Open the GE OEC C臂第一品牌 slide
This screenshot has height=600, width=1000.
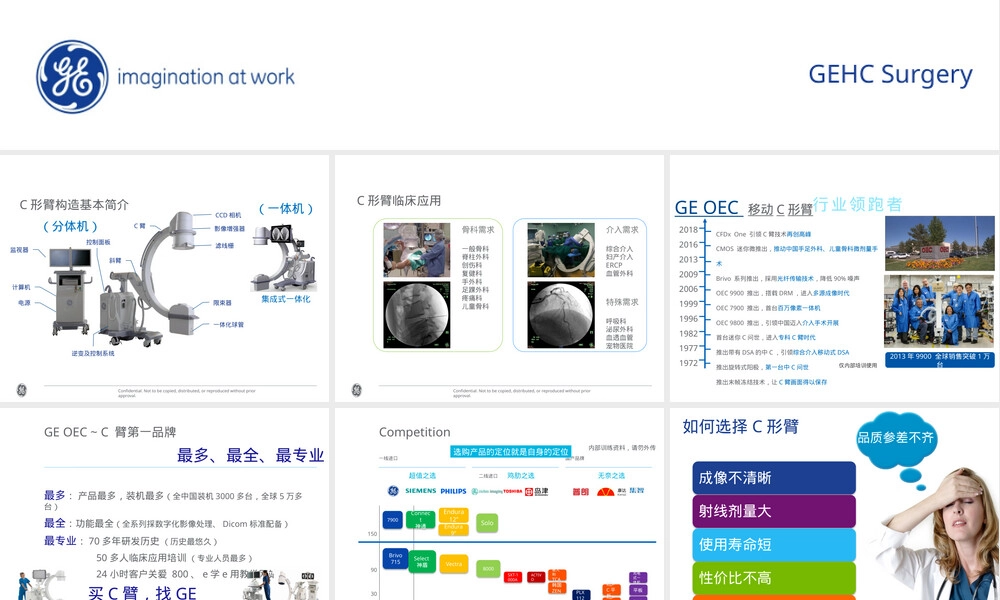click(165, 504)
